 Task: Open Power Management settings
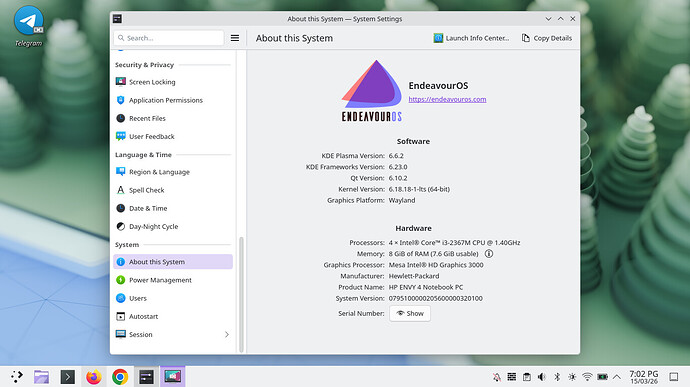172,280
